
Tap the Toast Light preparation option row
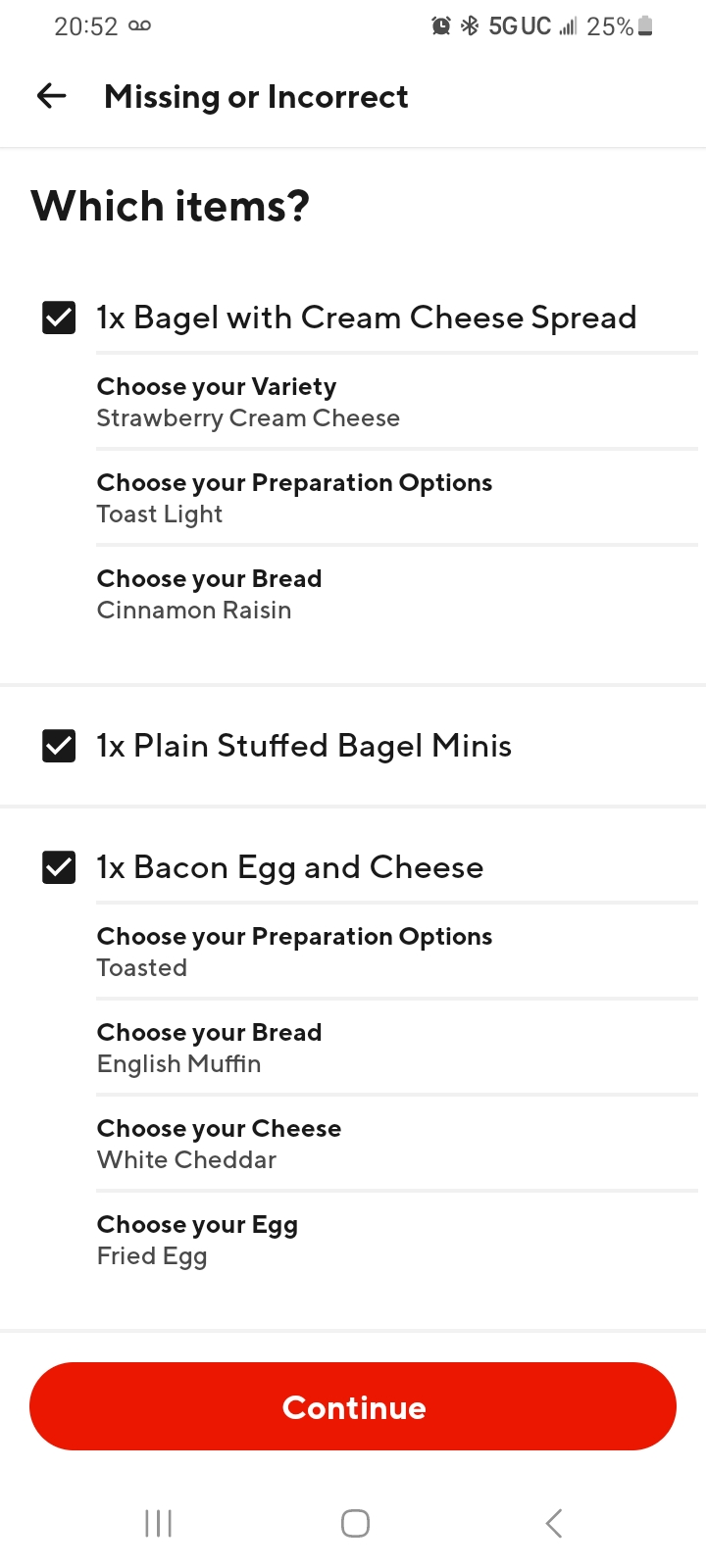[x=397, y=498]
